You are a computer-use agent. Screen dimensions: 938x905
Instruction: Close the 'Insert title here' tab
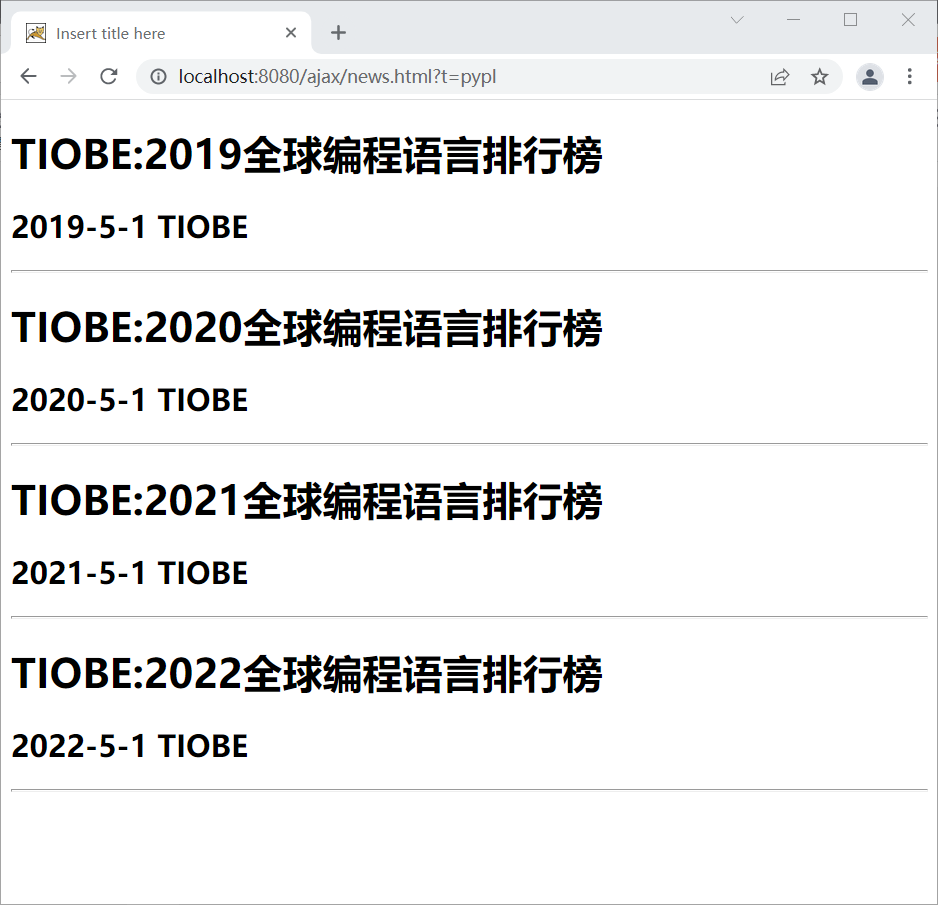pos(291,33)
